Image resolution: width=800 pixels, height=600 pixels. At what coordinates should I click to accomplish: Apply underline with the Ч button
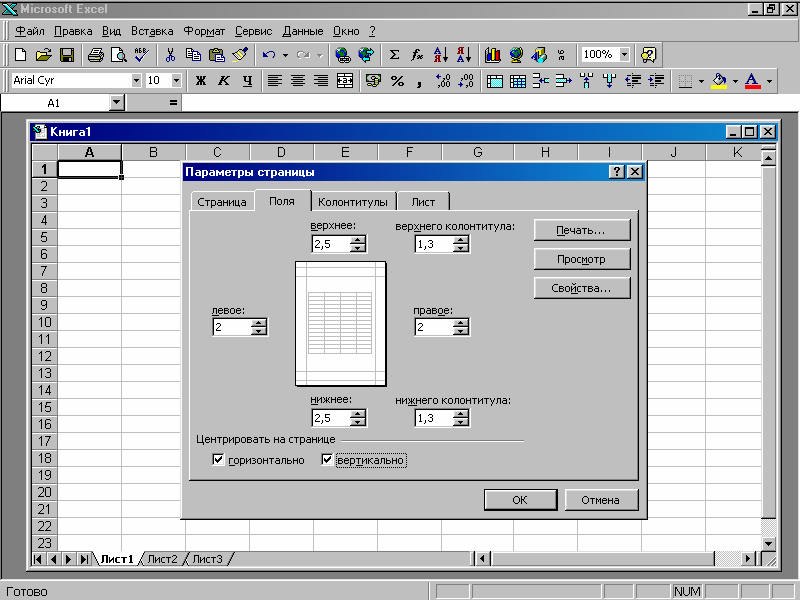pos(247,81)
